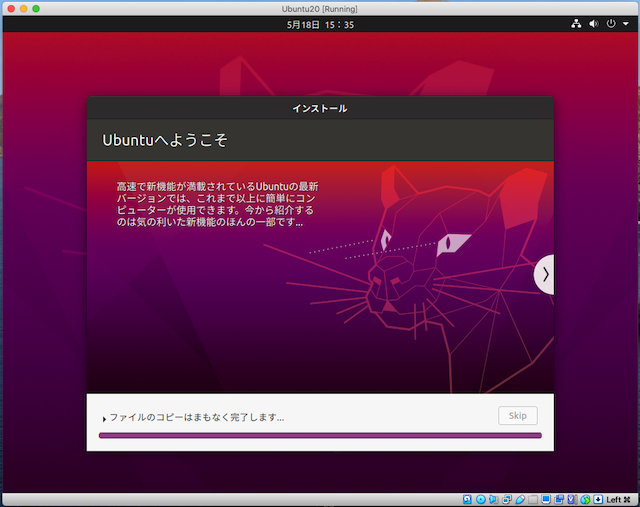The image size is (640, 507).
Task: Open the clock showing 5月18日 15:35
Action: [x=320, y=25]
